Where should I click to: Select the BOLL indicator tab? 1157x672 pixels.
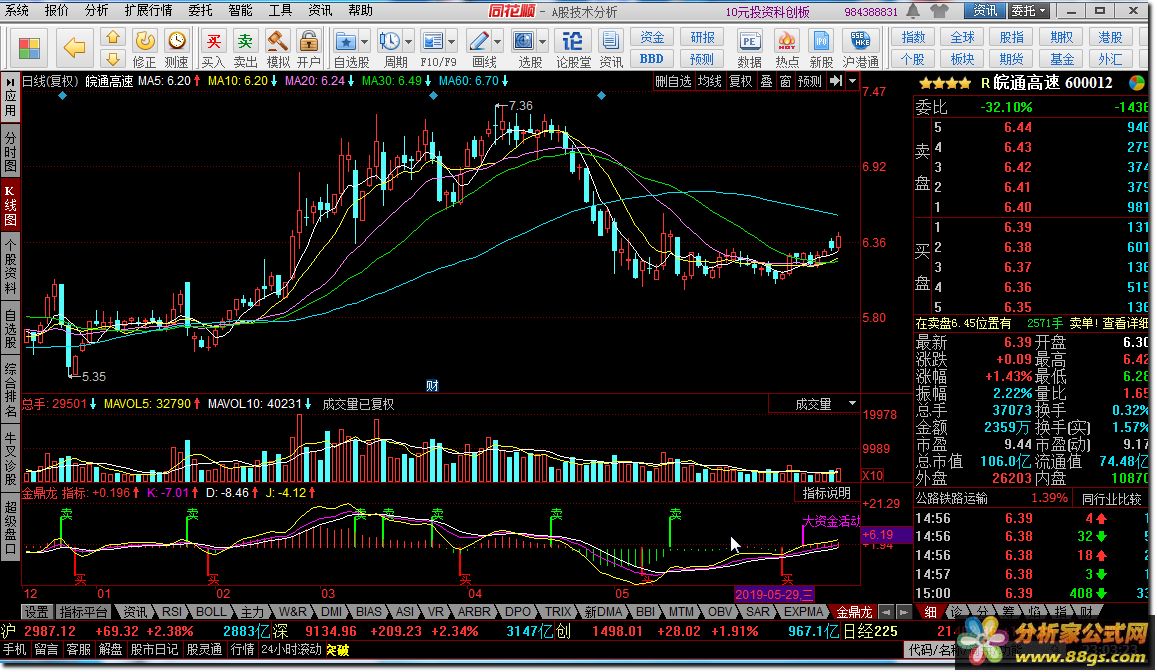click(211, 612)
